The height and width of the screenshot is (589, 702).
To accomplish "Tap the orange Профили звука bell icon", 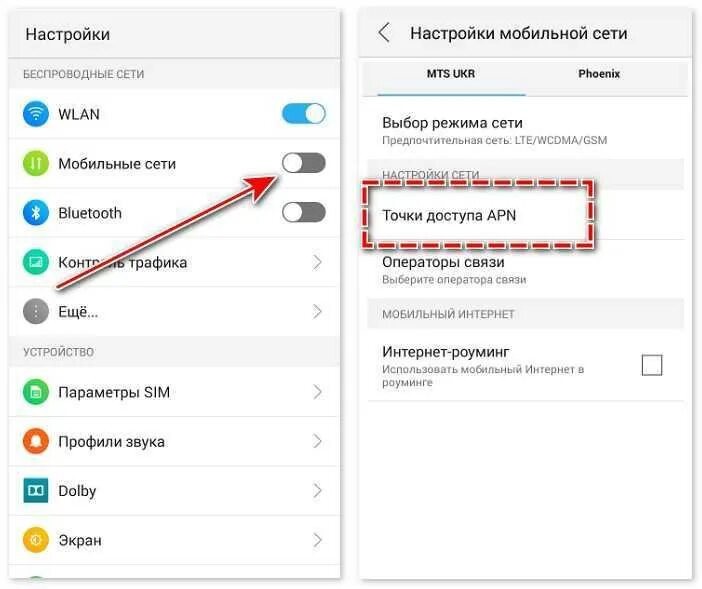I will pos(36,441).
